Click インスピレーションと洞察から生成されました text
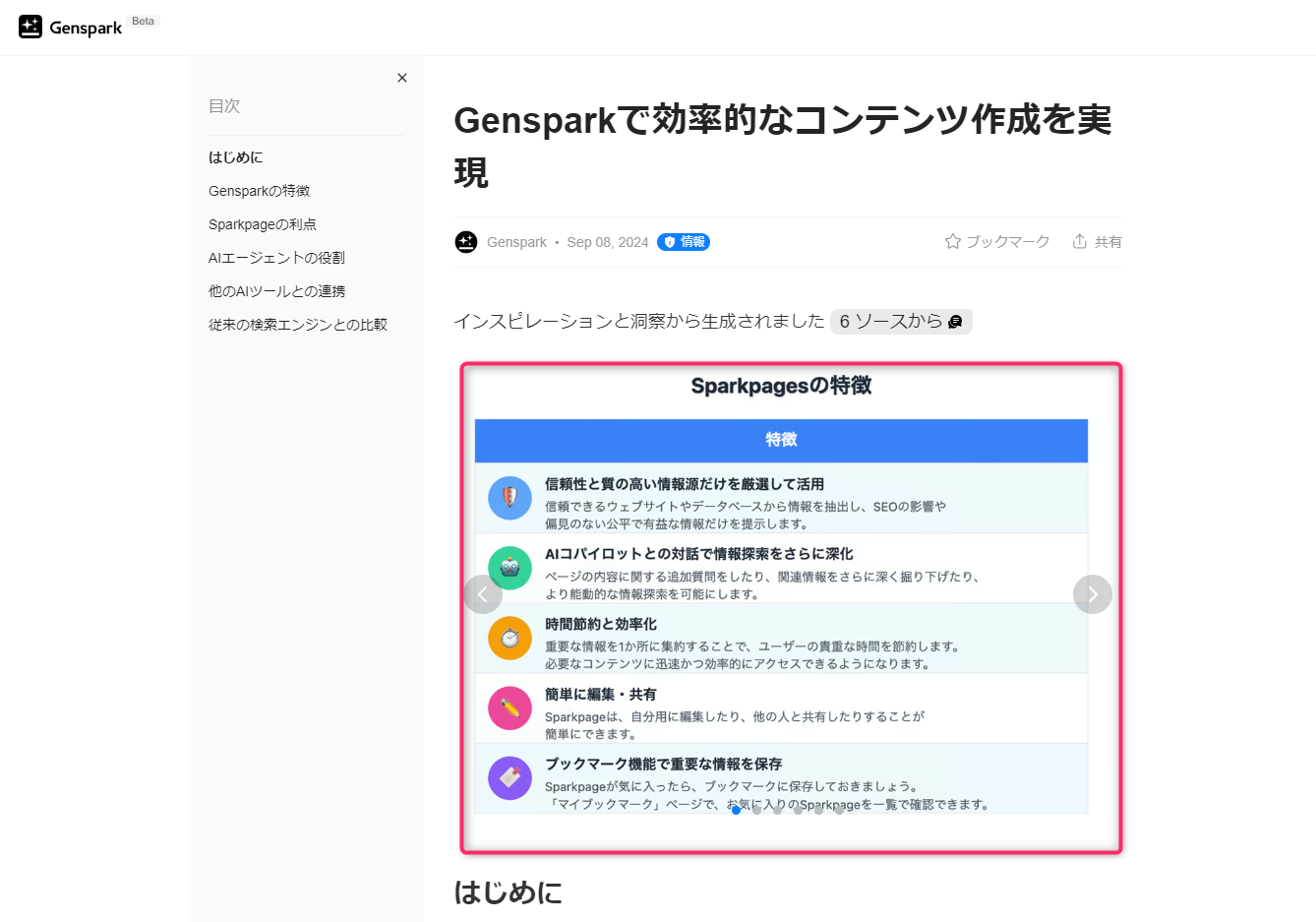Image resolution: width=1316 pixels, height=922 pixels. pyautogui.click(x=639, y=321)
